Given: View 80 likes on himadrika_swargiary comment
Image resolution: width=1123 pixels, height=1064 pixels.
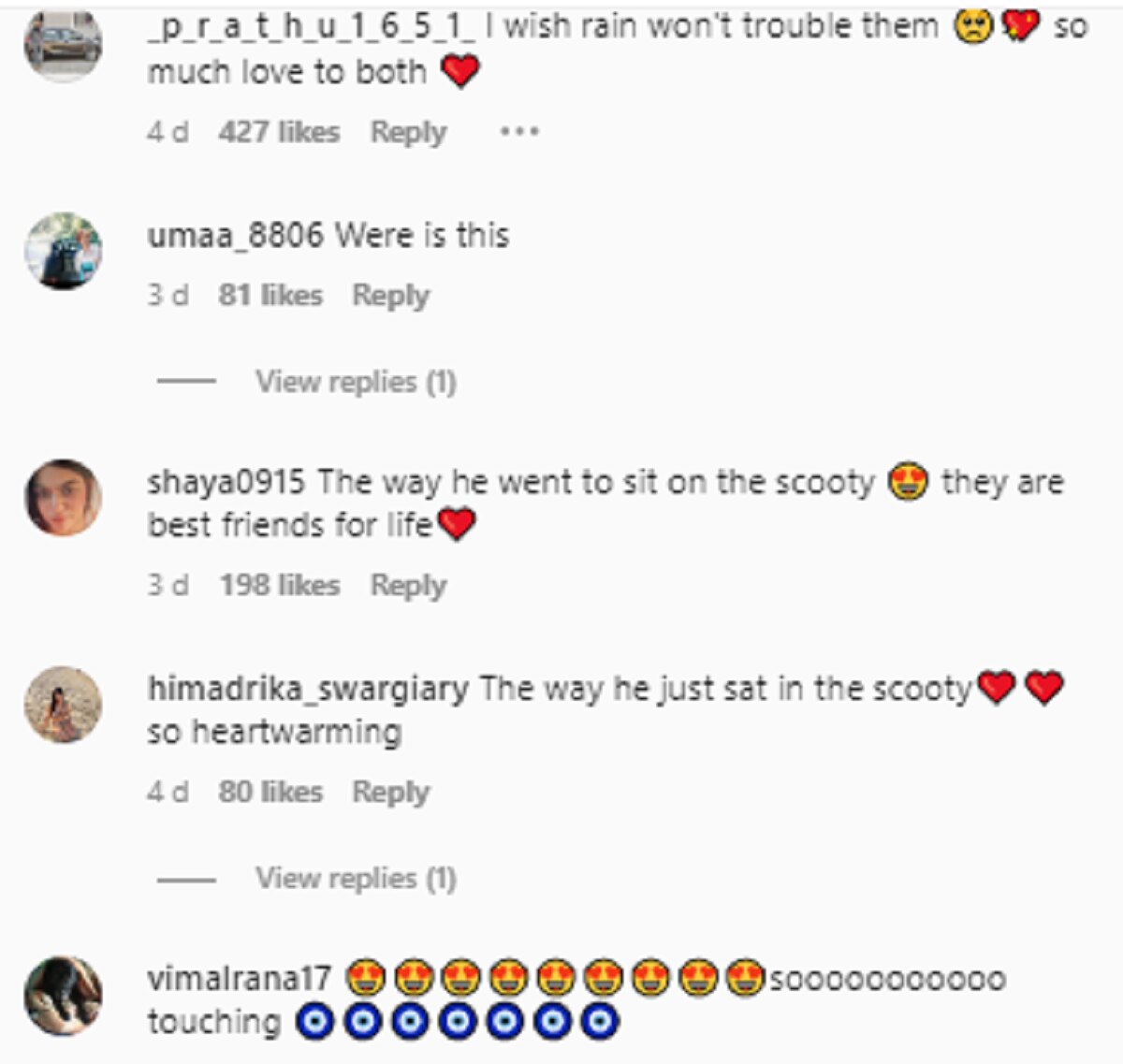Looking at the screenshot, I should pos(270,793).
